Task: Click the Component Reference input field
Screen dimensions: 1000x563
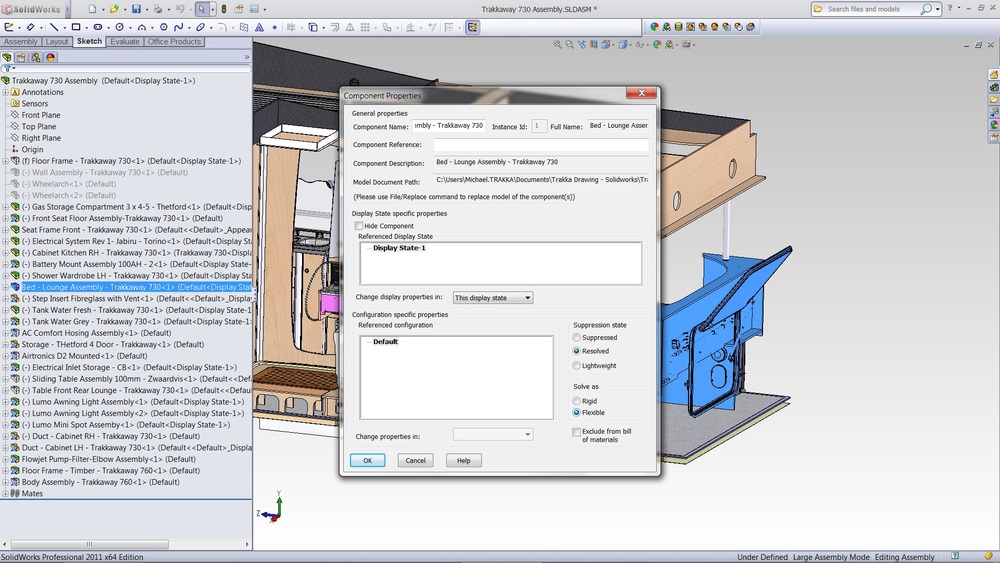Action: pyautogui.click(x=540, y=145)
